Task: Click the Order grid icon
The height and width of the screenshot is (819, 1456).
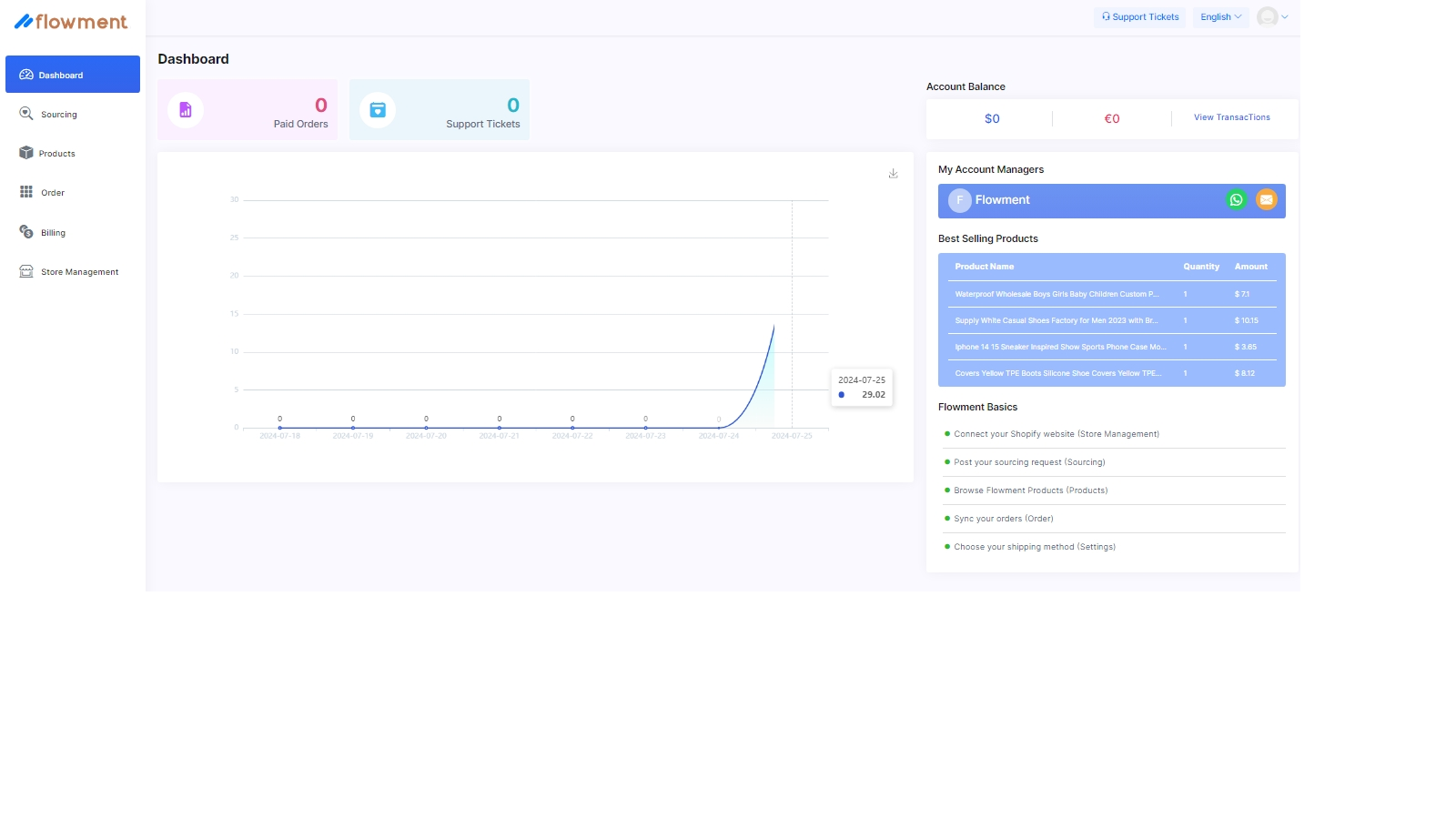Action: point(26,192)
